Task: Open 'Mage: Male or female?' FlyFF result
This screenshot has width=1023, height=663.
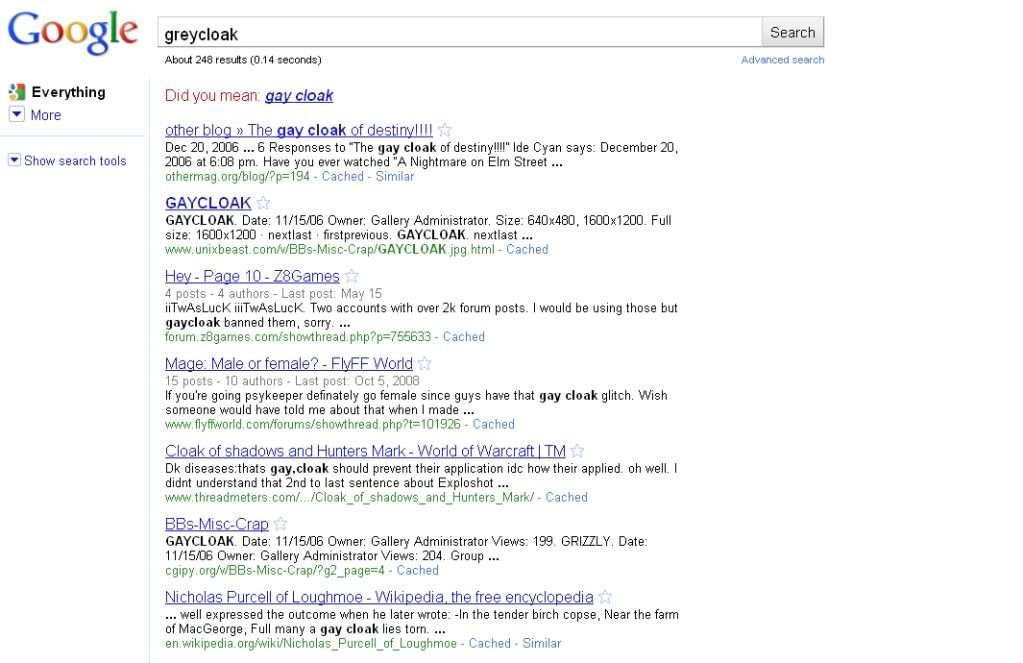Action: [x=288, y=364]
